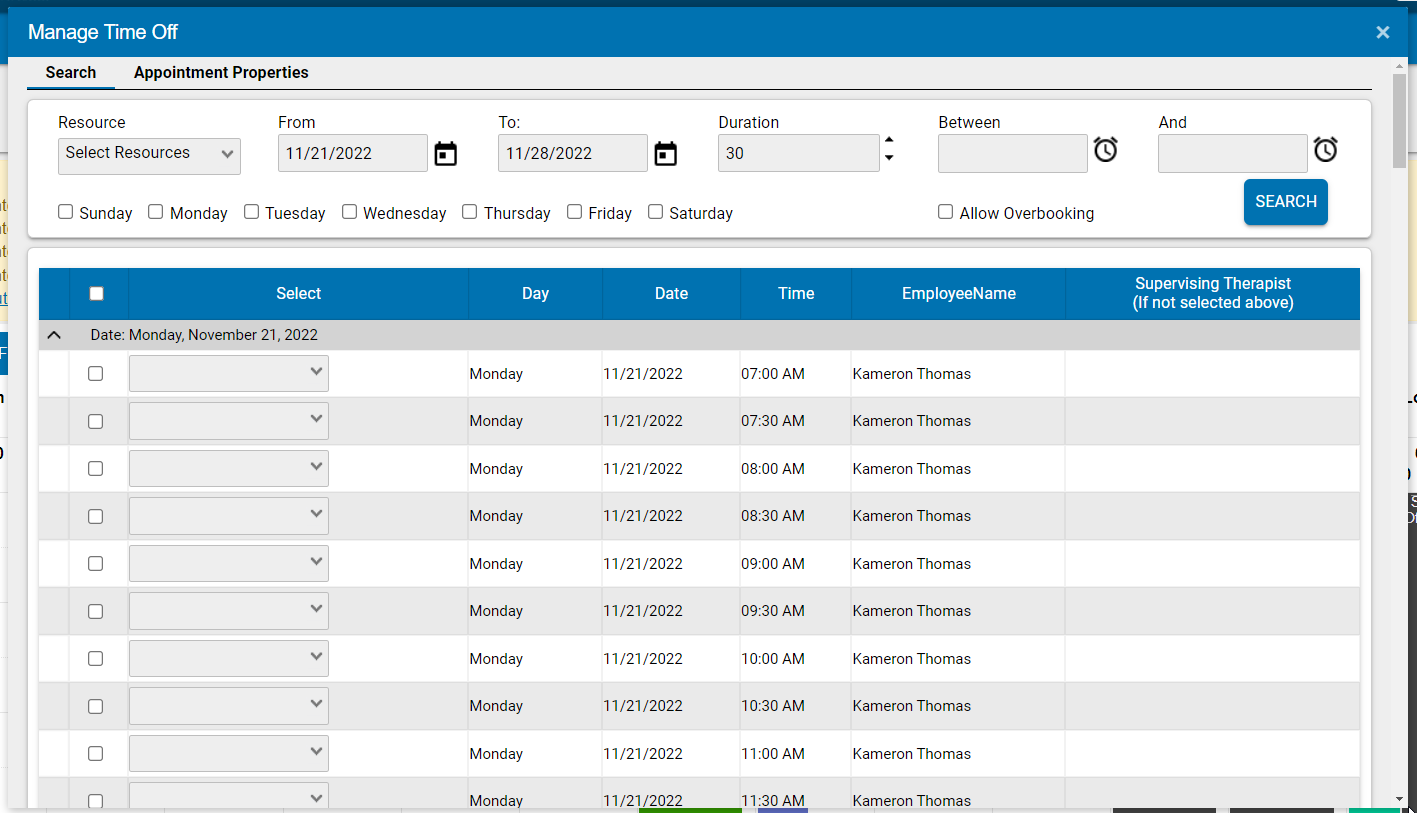
Task: Check the select-all checkbox in the table header
Action: (96, 293)
